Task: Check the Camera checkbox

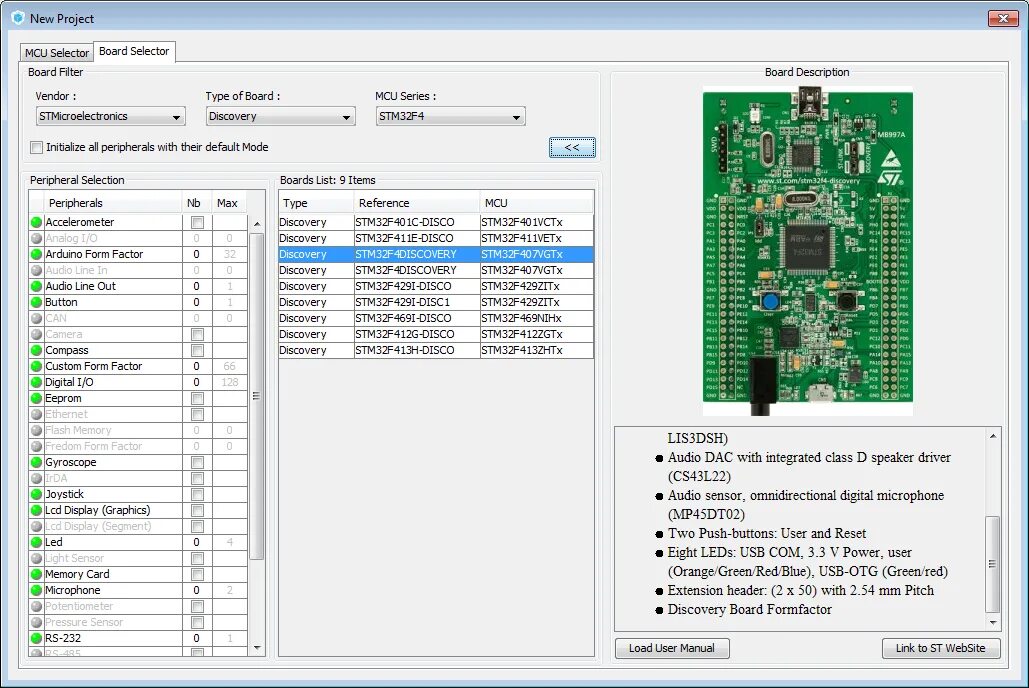Action: tap(197, 334)
